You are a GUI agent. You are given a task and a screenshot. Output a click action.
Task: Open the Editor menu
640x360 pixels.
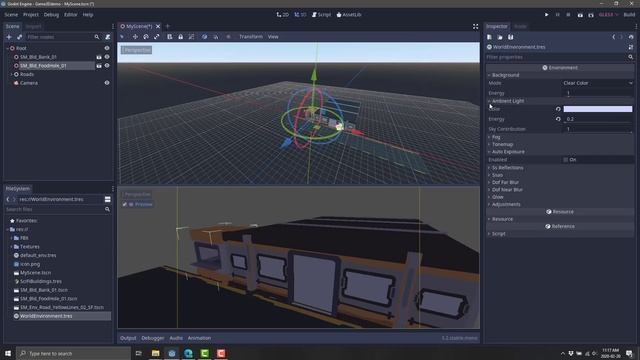click(70, 15)
